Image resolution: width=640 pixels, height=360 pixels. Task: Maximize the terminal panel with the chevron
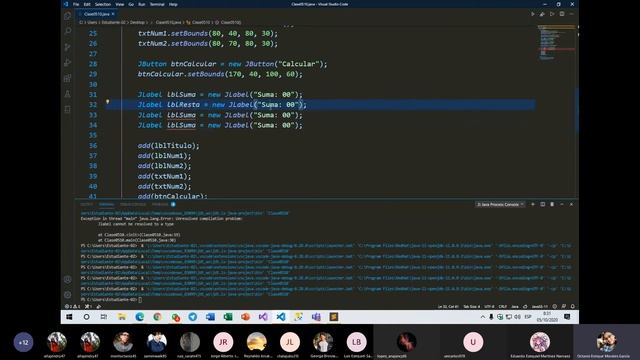click(x=562, y=204)
